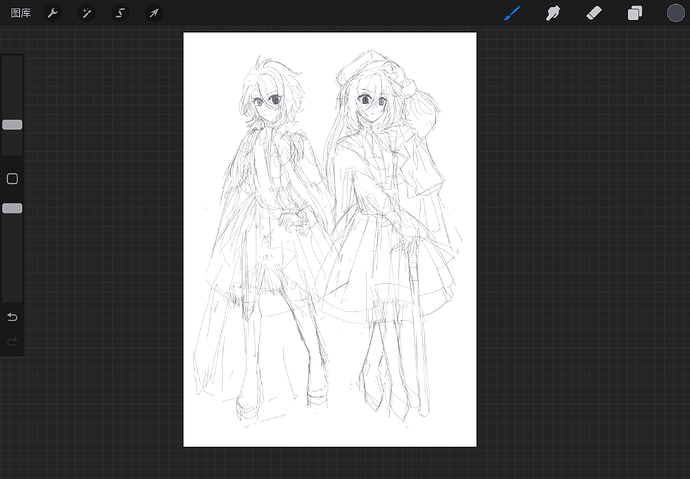Tap the square Modify button on sidebar
This screenshot has height=479, width=690.
tap(12, 179)
